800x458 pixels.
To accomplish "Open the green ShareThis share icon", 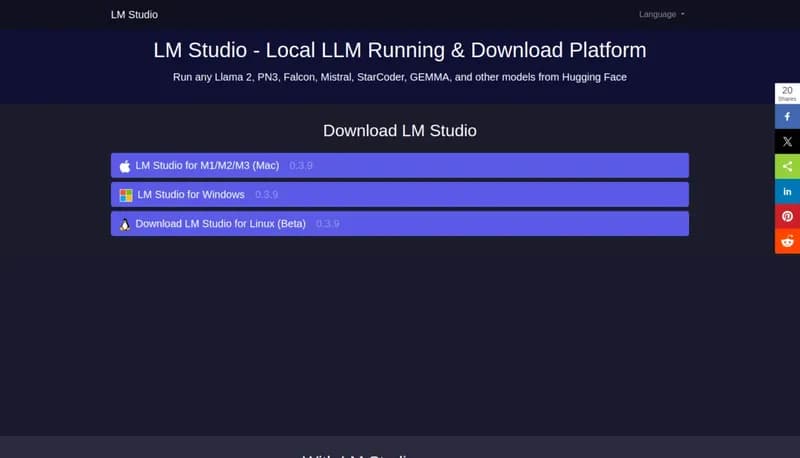I will 787,167.
